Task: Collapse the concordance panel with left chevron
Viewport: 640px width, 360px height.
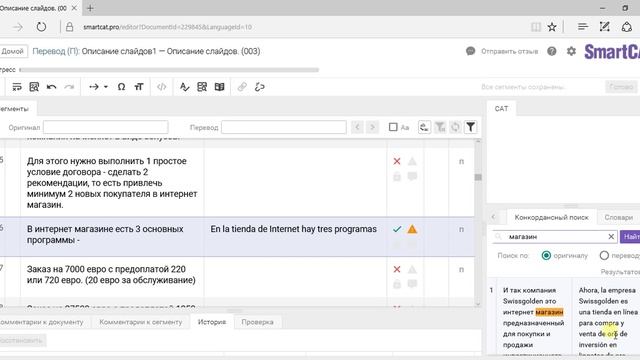Action: (493, 217)
